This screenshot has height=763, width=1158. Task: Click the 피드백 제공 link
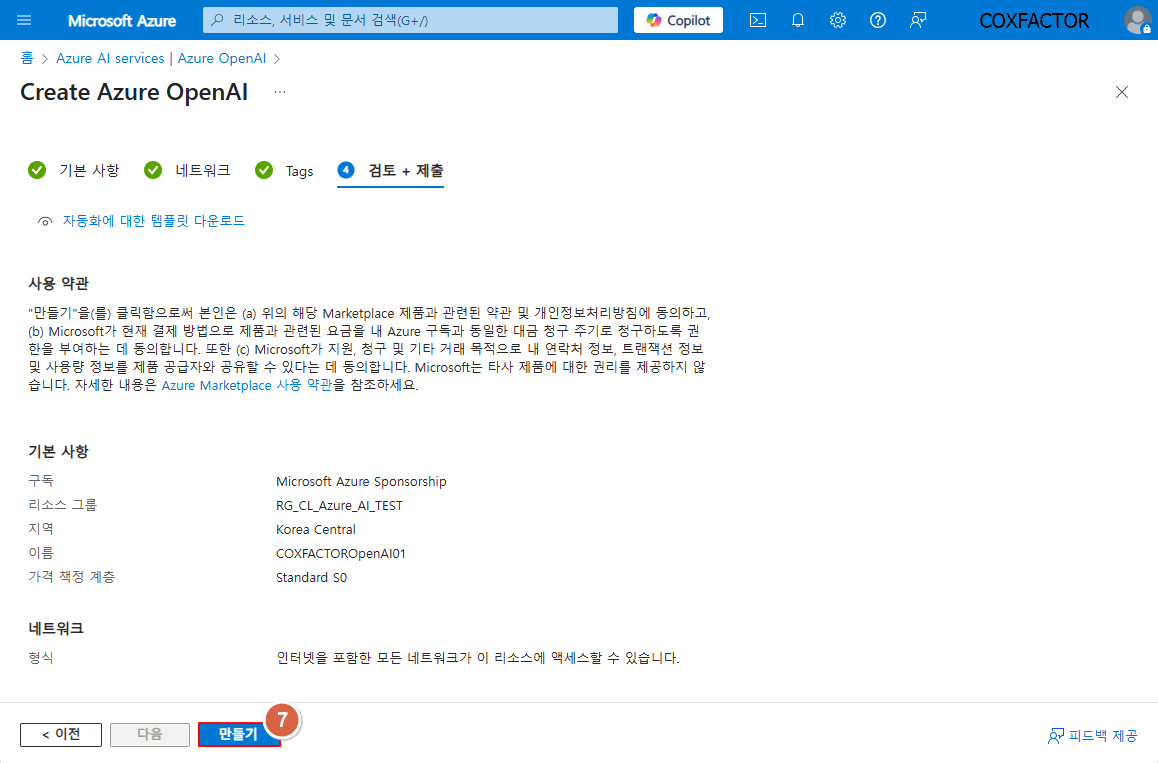pos(1093,736)
